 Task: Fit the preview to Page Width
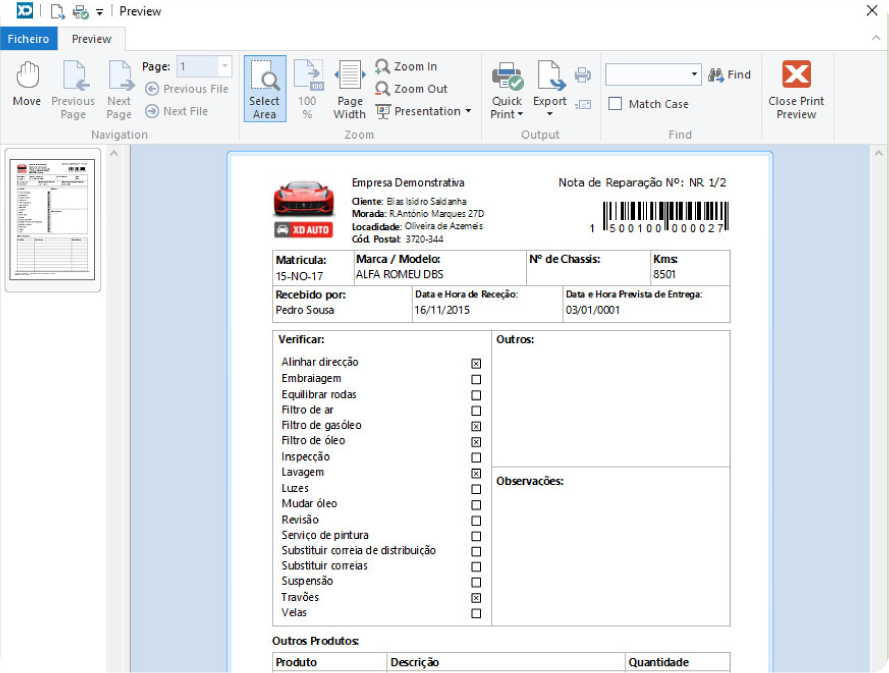pyautogui.click(x=350, y=89)
